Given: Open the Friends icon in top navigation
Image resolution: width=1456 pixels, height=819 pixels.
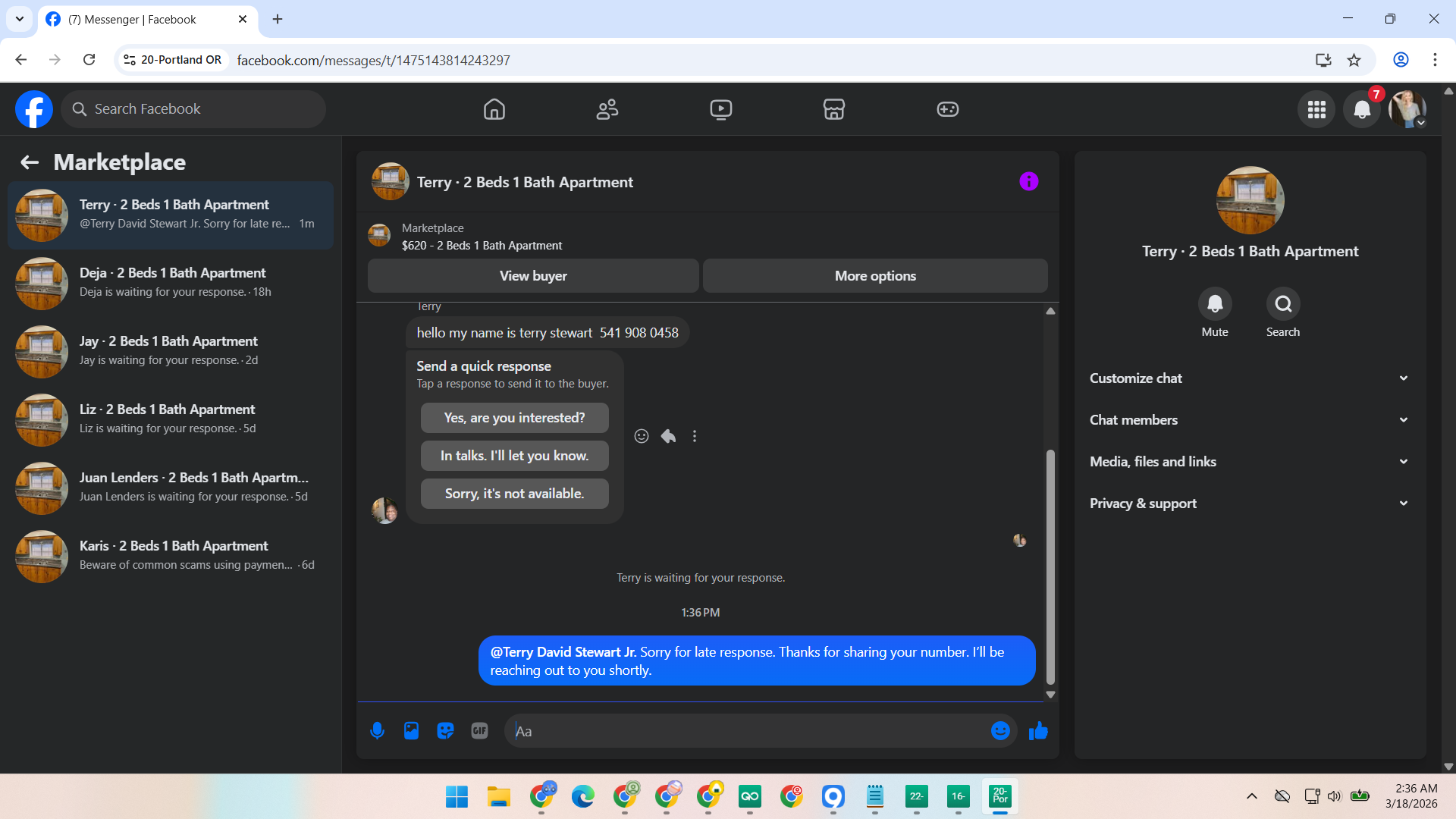Looking at the screenshot, I should tap(607, 109).
